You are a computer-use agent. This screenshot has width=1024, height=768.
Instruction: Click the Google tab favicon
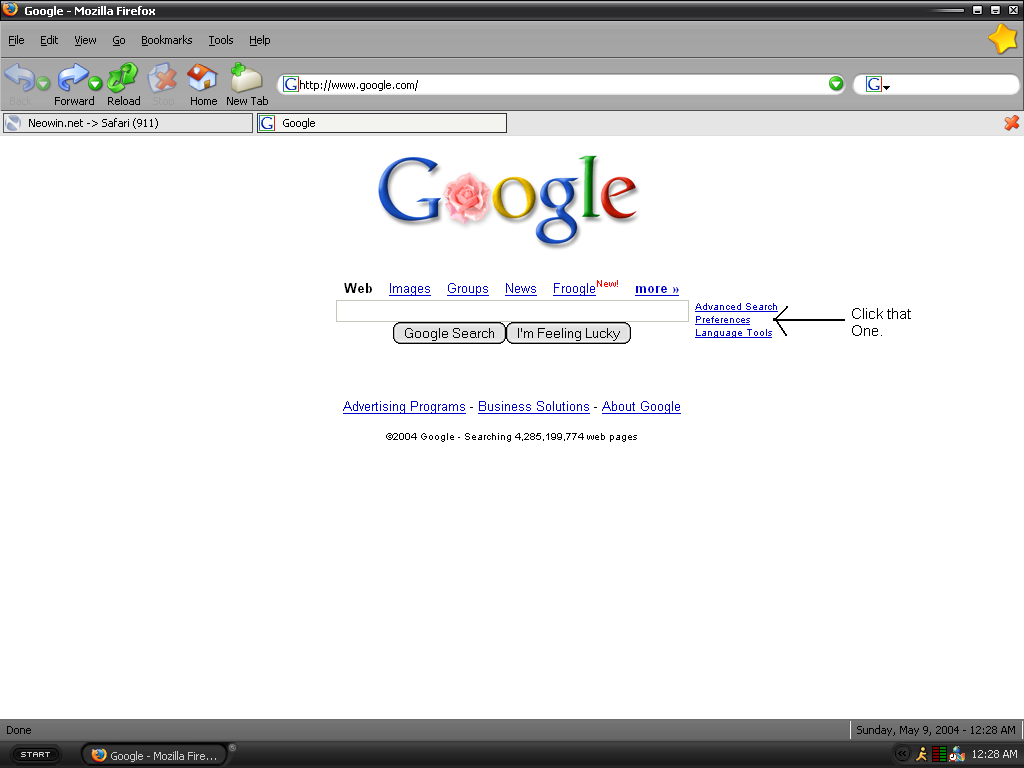click(267, 123)
